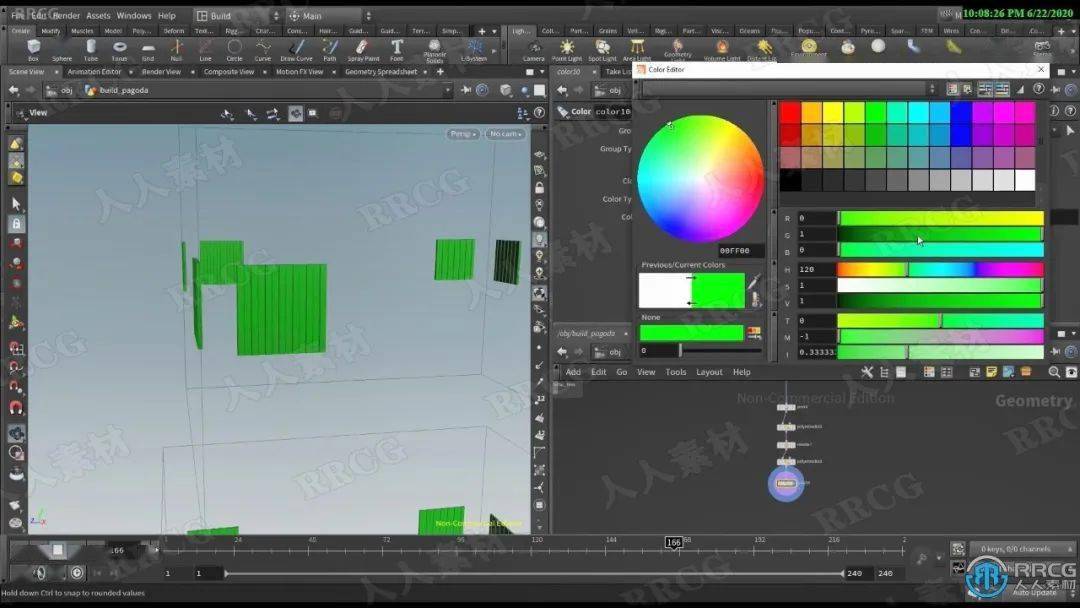Add a Volume Light
Image resolution: width=1080 pixels, height=608 pixels.
[722, 50]
